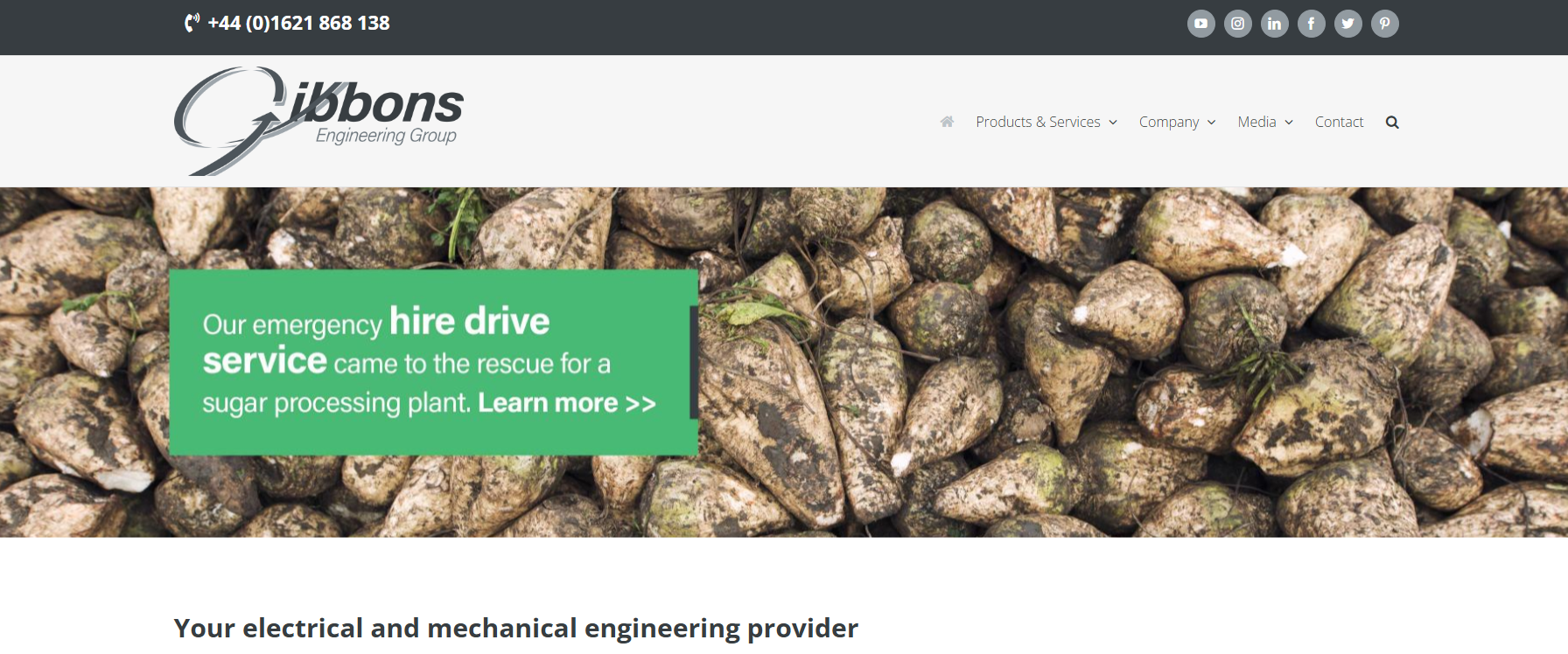Image resolution: width=1568 pixels, height=654 pixels.
Task: Visit the LinkedIn page icon
Action: [1274, 24]
